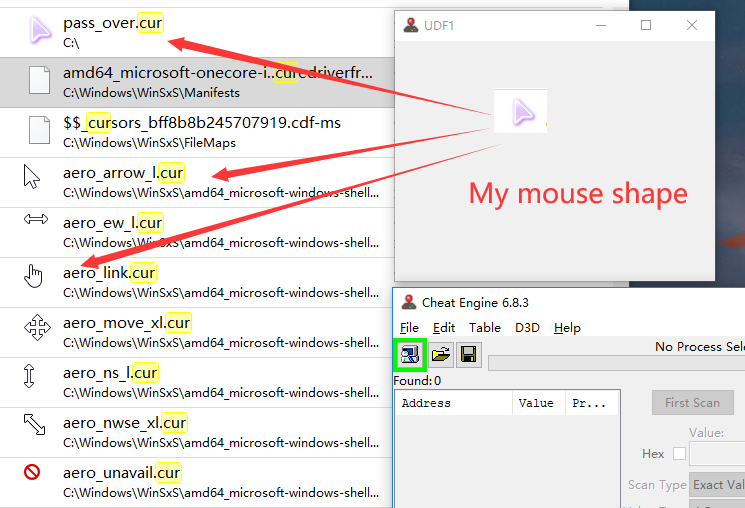745x508 pixels.
Task: Open the D3D menu in Cheat Engine
Action: 527,328
